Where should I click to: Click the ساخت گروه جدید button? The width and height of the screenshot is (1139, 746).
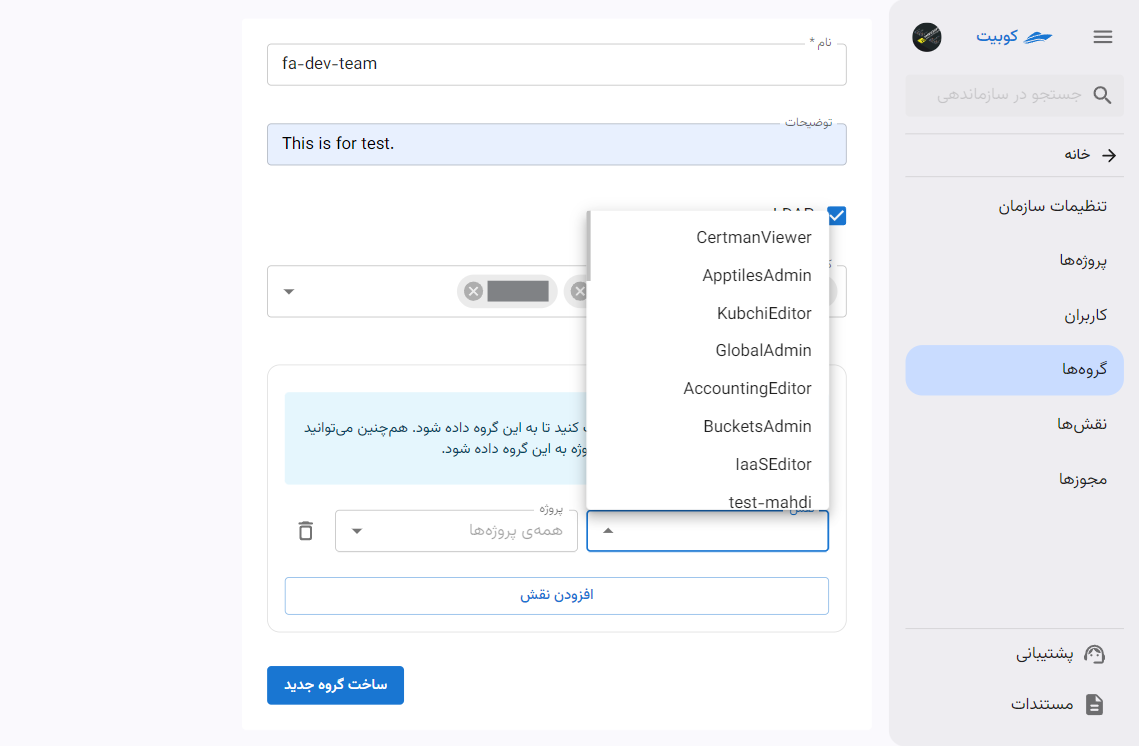pyautogui.click(x=335, y=685)
